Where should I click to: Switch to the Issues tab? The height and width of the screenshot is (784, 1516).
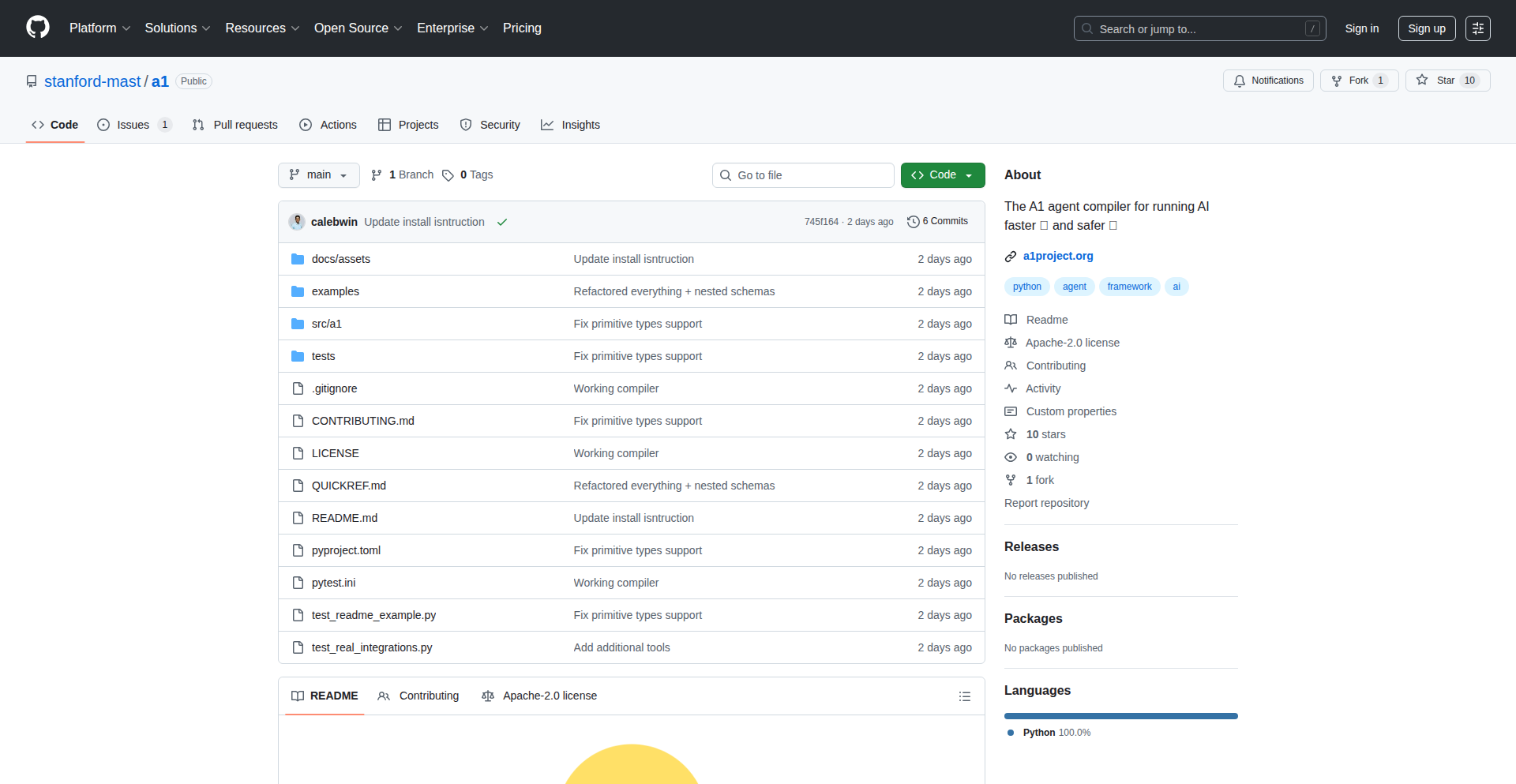pos(133,125)
